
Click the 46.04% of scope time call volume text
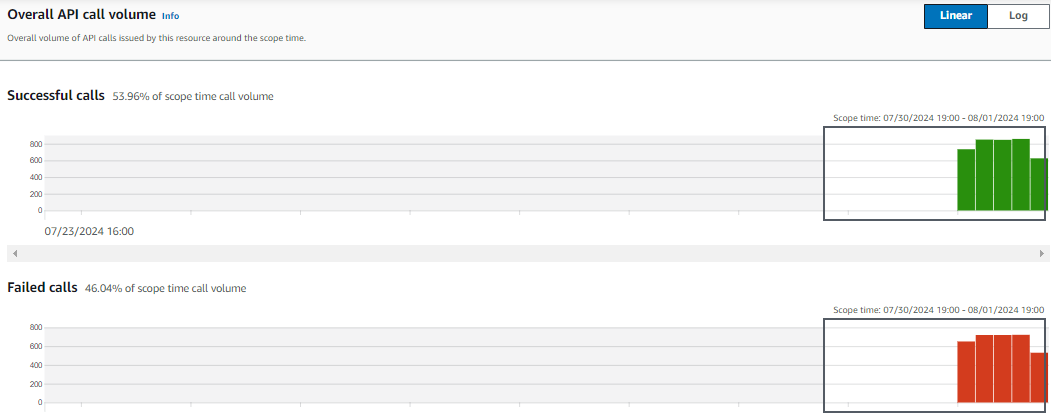166,289
